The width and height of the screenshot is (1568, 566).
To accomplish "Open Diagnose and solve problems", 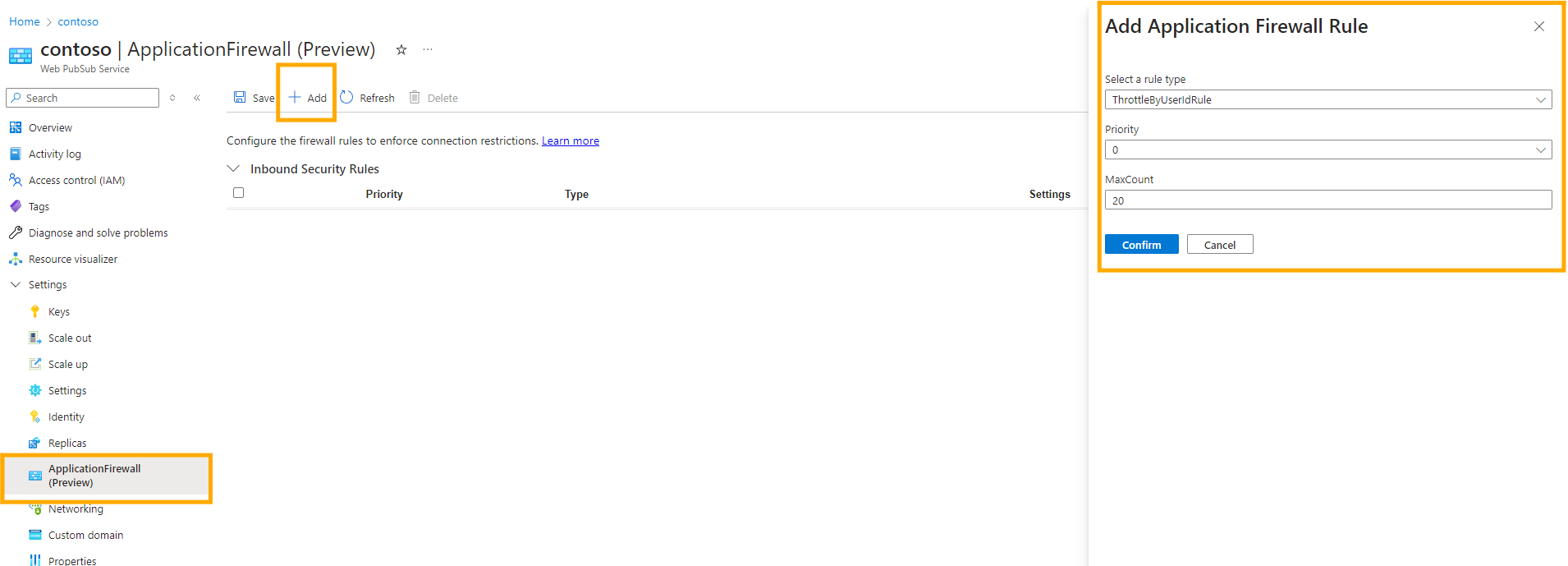I will (x=98, y=232).
